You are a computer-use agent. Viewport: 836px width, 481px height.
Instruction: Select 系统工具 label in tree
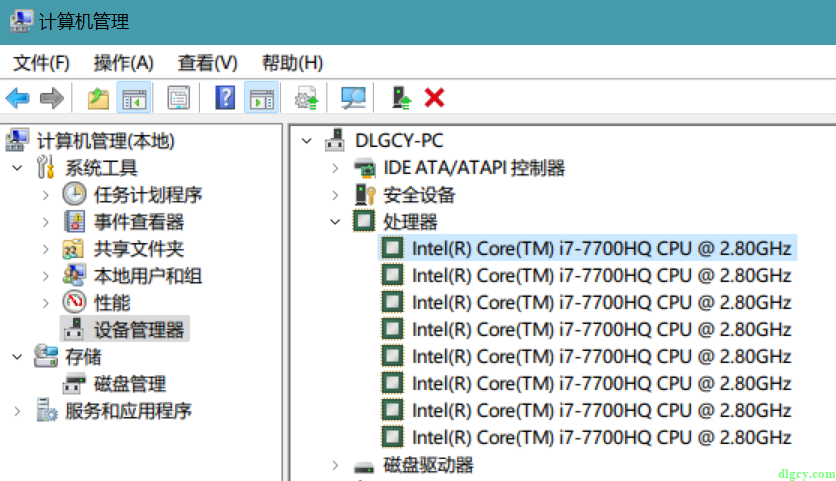101,168
